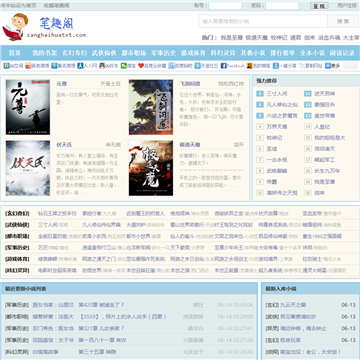This screenshot has height=360, width=360.
Task: Focus the 密码 password input field
Action: click(x=282, y=6)
